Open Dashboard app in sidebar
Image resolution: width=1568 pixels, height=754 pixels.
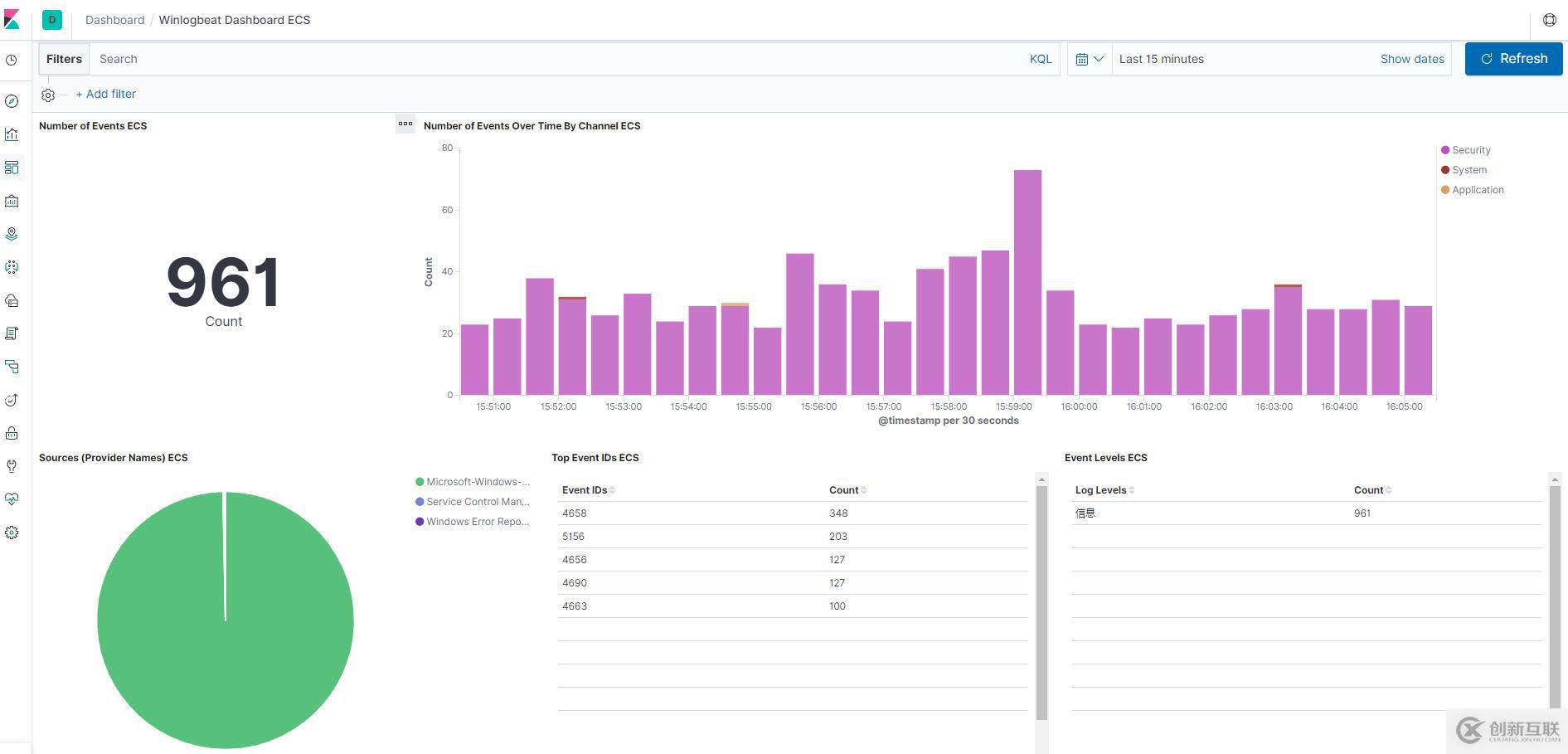(12, 168)
